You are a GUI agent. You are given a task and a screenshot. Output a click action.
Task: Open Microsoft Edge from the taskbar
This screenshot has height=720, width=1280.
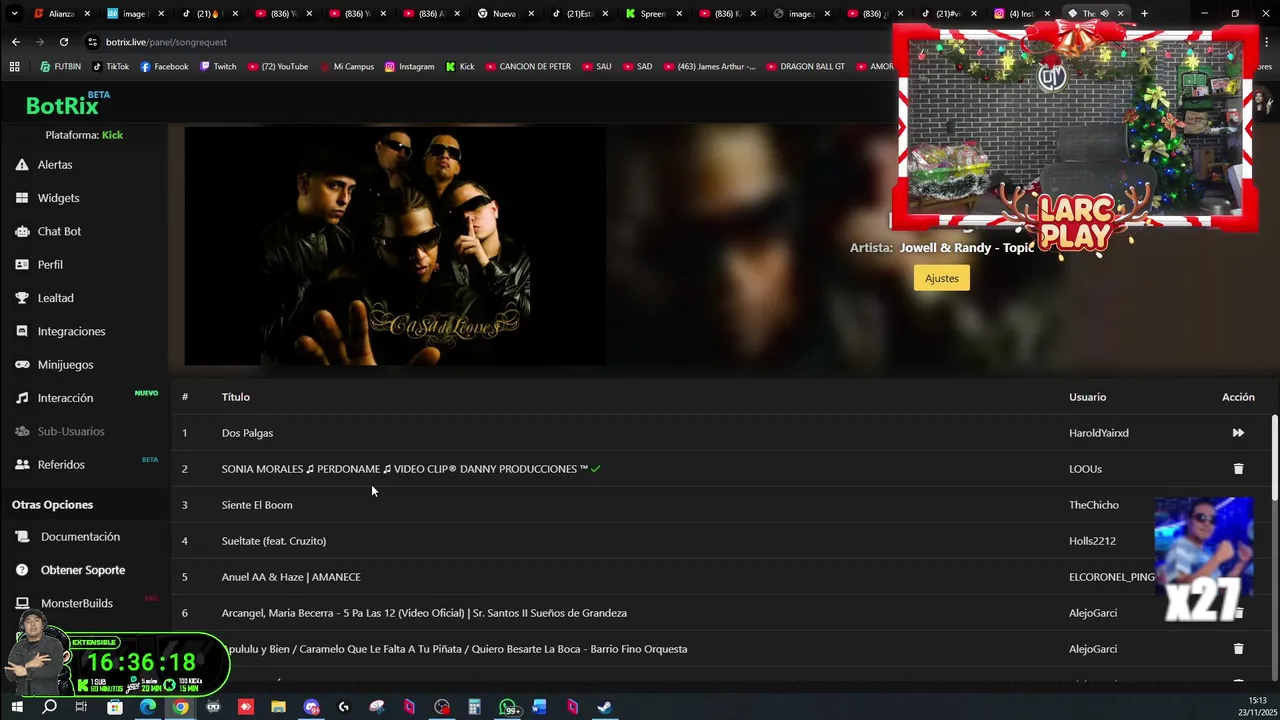tap(148, 707)
